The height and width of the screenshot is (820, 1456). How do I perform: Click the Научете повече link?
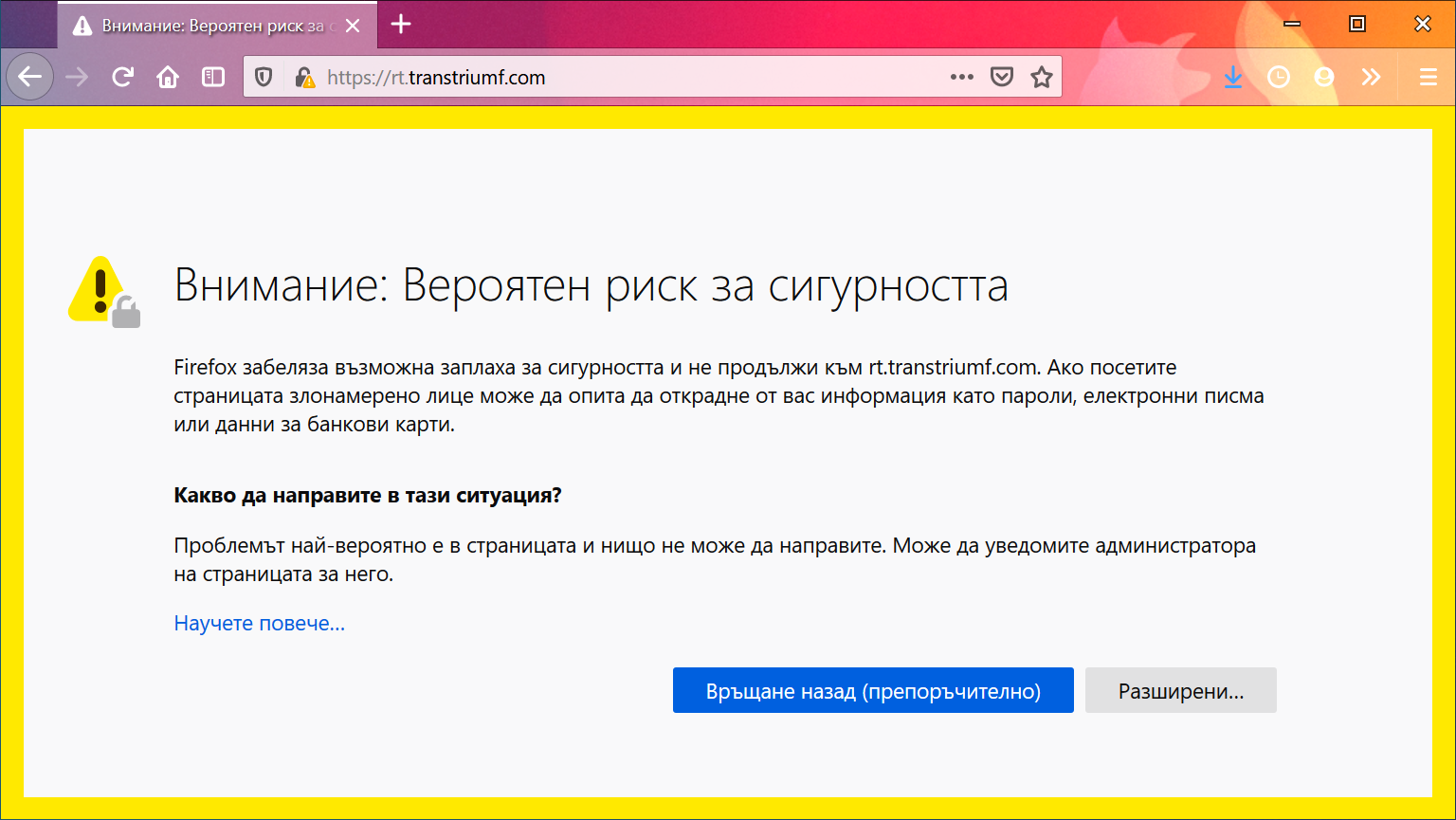coord(259,623)
